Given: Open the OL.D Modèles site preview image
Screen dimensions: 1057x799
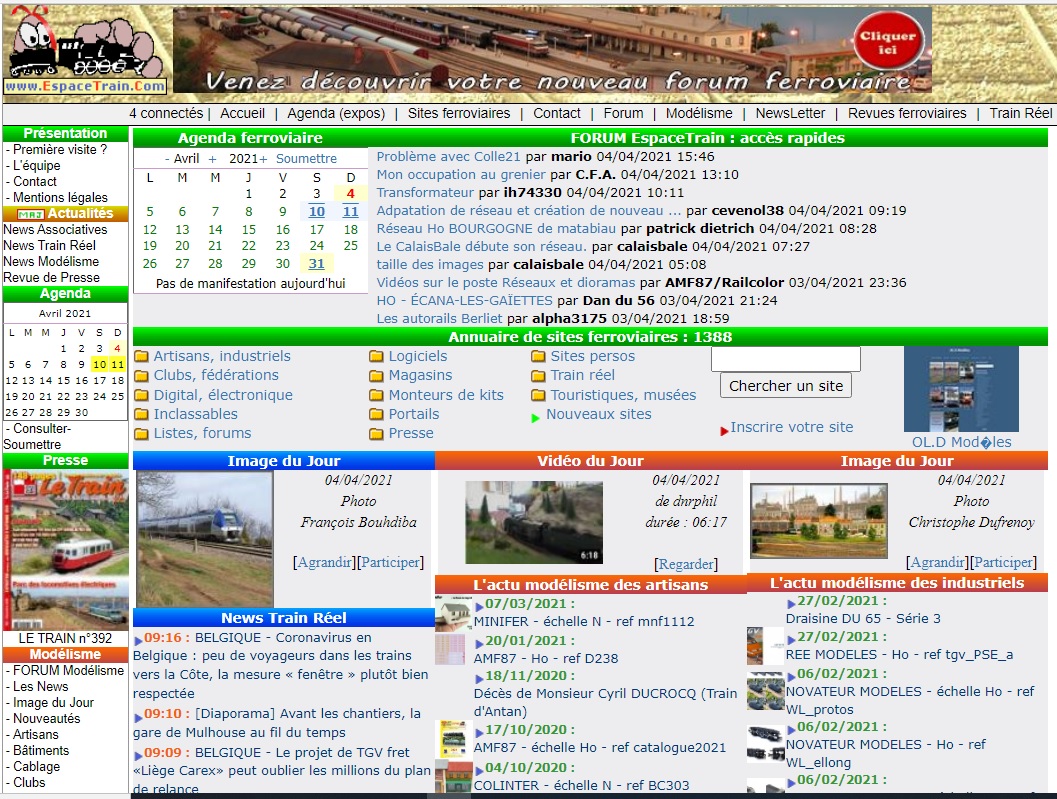Looking at the screenshot, I should point(961,389).
